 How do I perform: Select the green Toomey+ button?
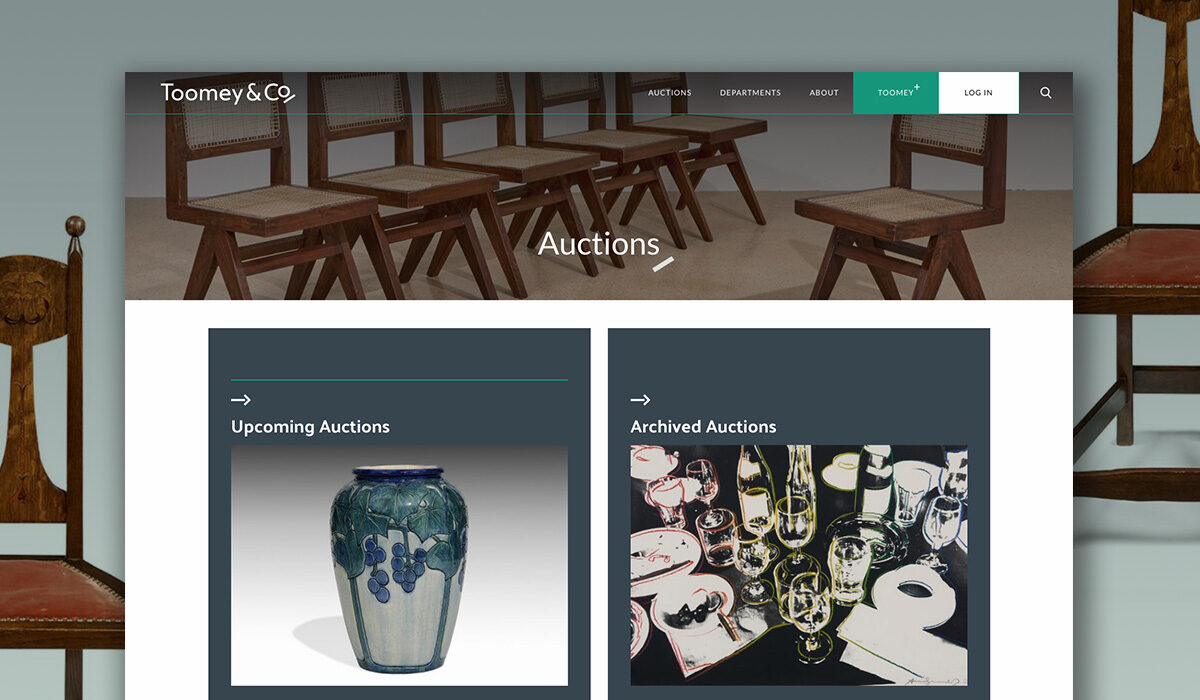pos(896,93)
